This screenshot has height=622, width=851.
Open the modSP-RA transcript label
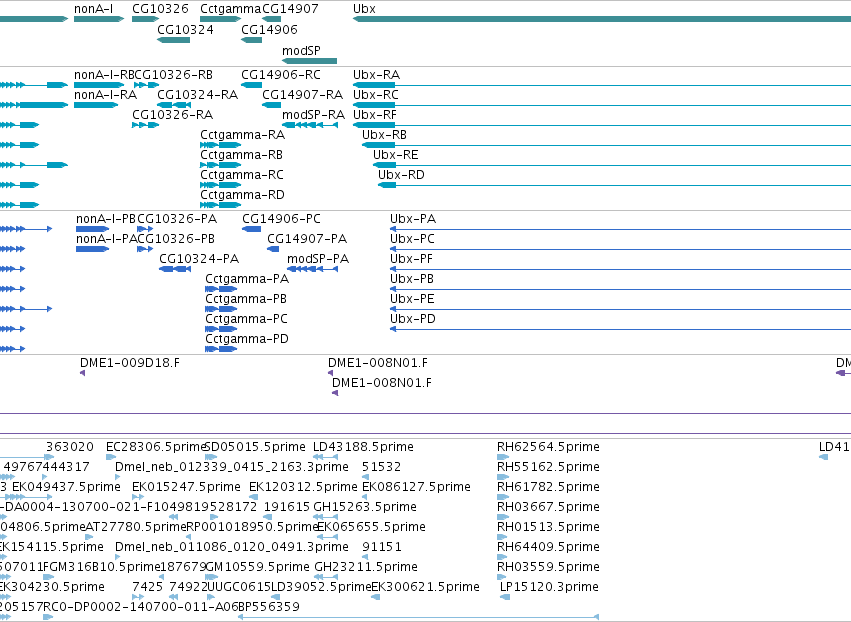(x=313, y=115)
